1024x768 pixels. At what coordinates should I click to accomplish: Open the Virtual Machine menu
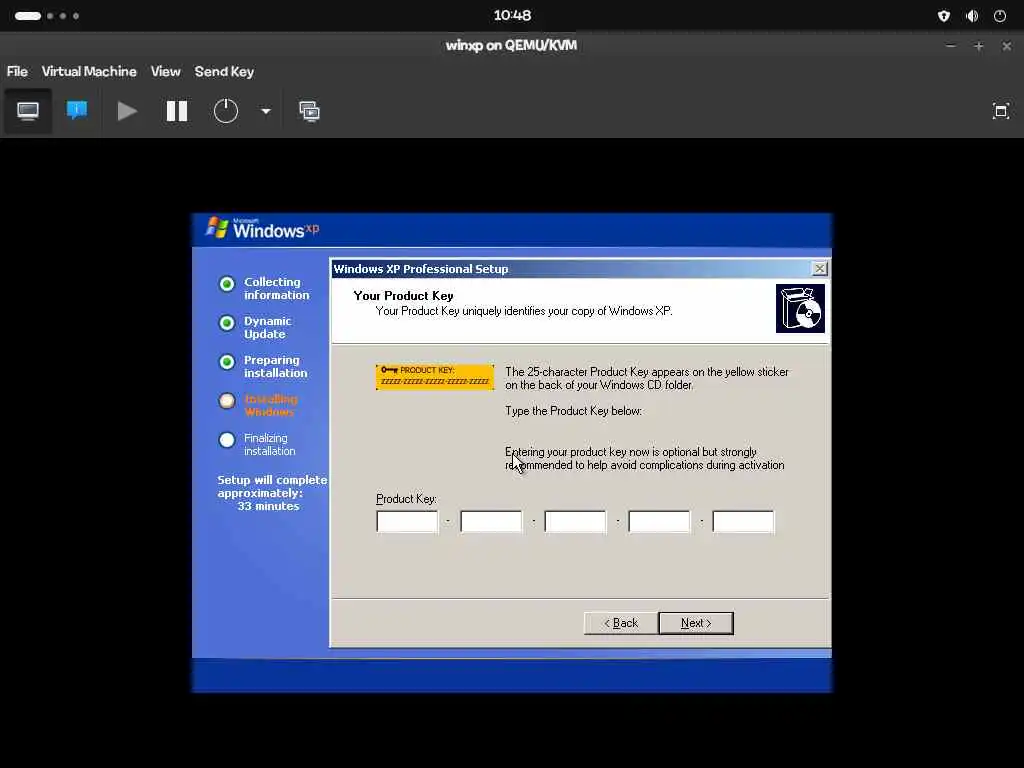coord(89,72)
